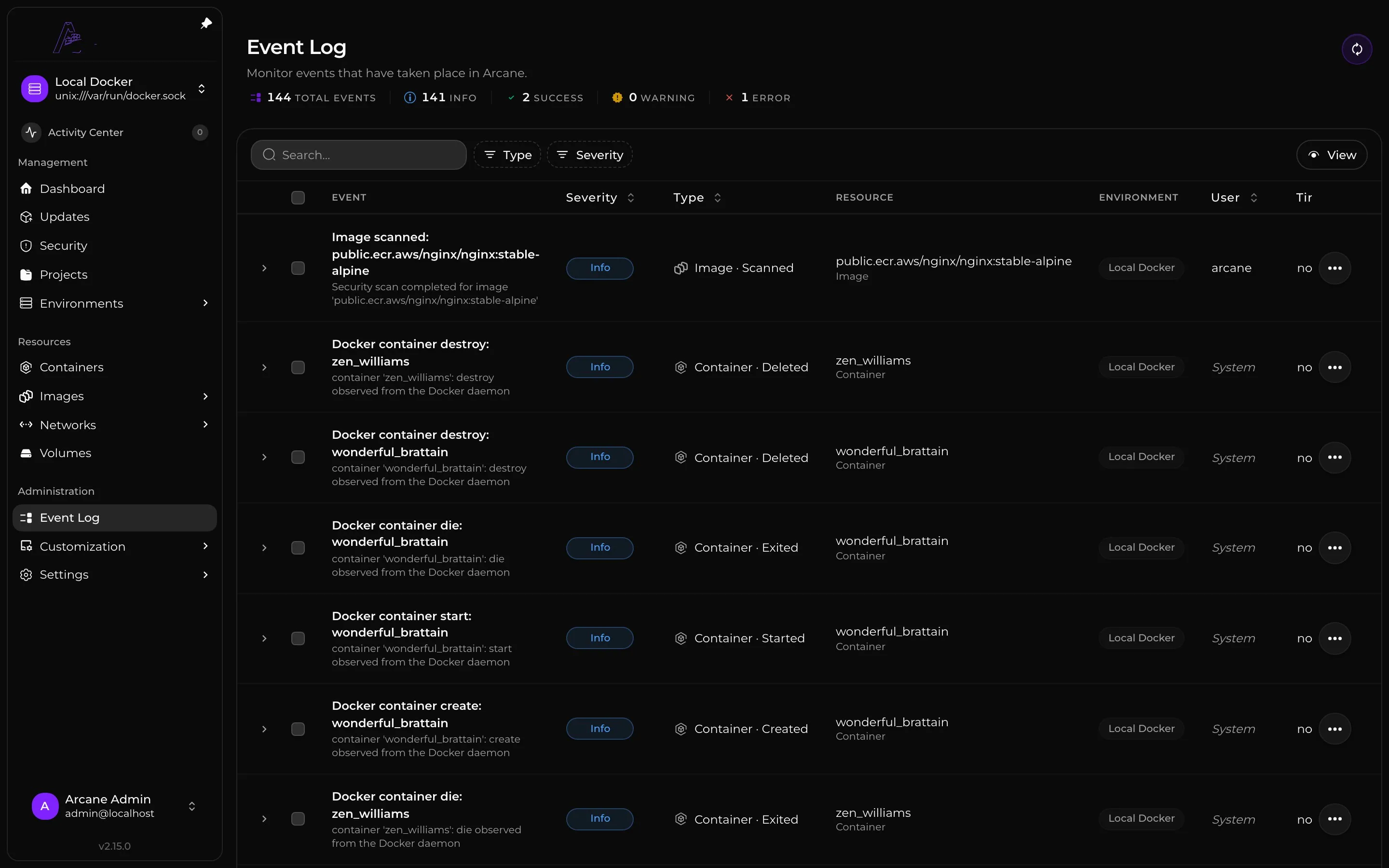The width and height of the screenshot is (1389, 868).
Task: Open the Activity Center pulse icon
Action: click(x=31, y=132)
